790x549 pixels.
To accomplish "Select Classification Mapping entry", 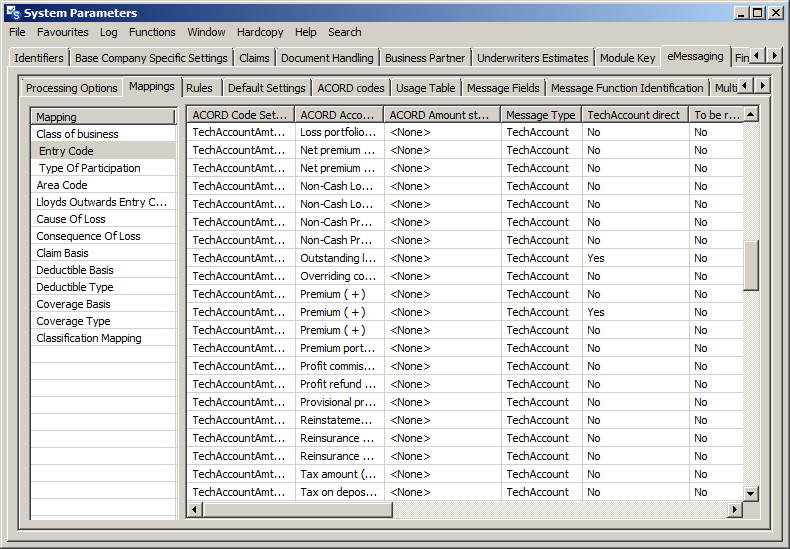I will pos(103,338).
